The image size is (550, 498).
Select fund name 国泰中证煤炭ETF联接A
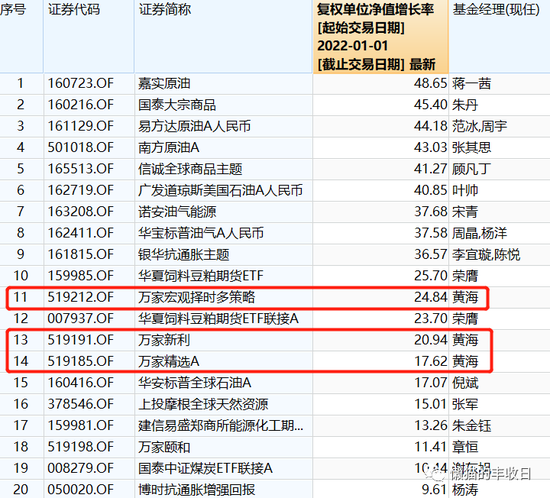205,469
